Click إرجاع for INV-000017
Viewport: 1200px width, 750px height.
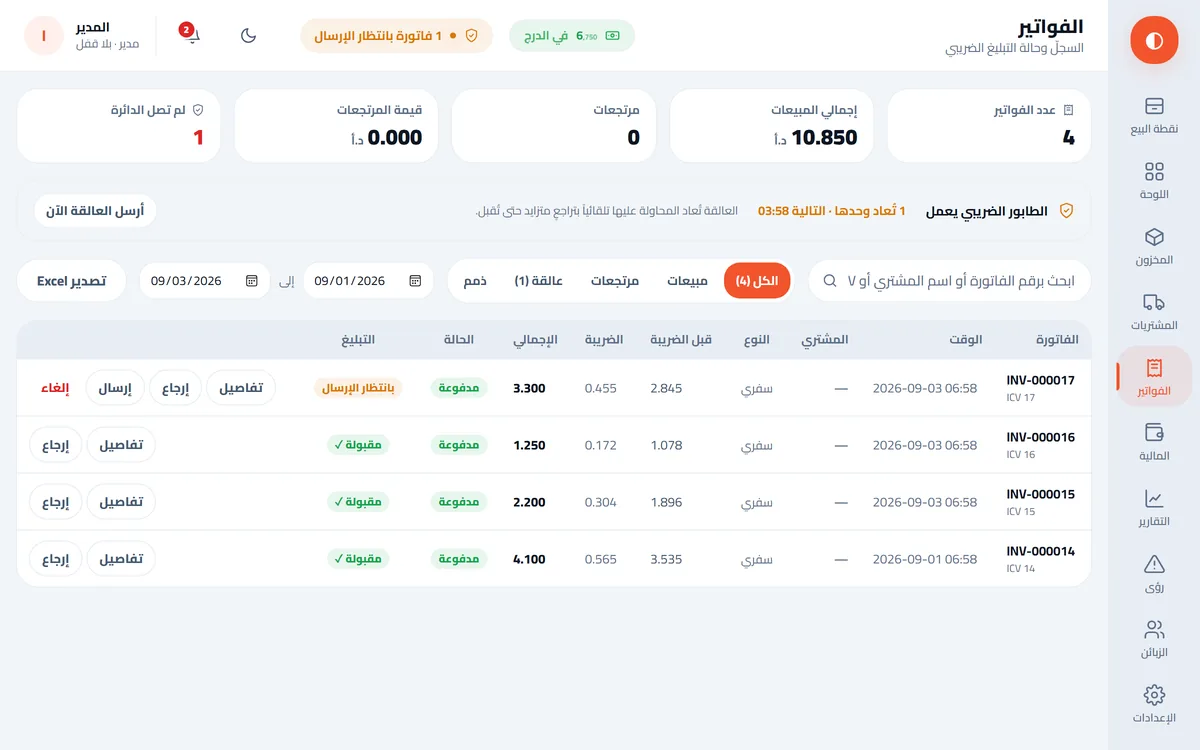[176, 388]
